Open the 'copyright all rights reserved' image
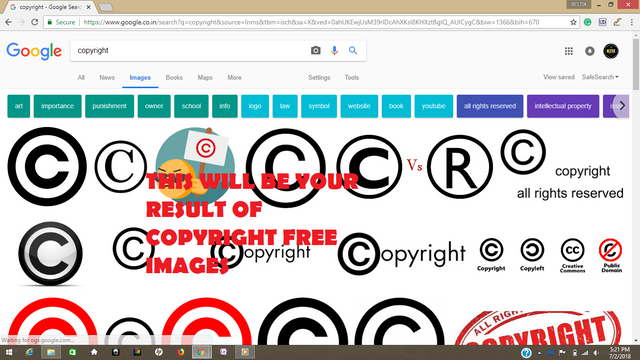The image size is (640, 360). tap(563, 165)
